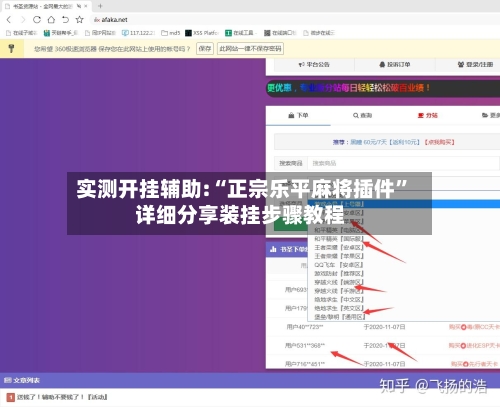This screenshot has width=500, height=407.
Task: Click the purchase link ending in ESP天卡
Action: pos(474,346)
